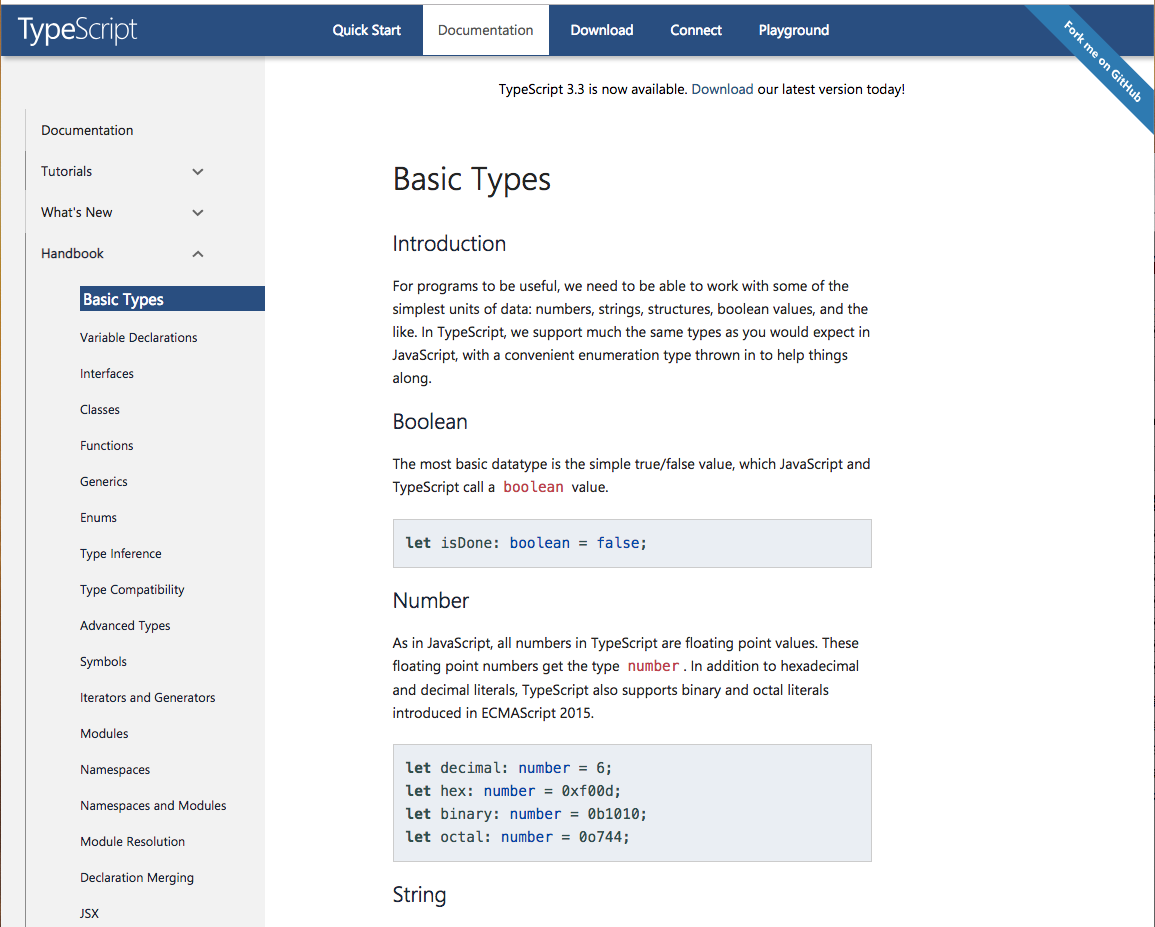Open the Connect page from the navigation bar
Screen dimensions: 1155x927
pyautogui.click(x=695, y=30)
